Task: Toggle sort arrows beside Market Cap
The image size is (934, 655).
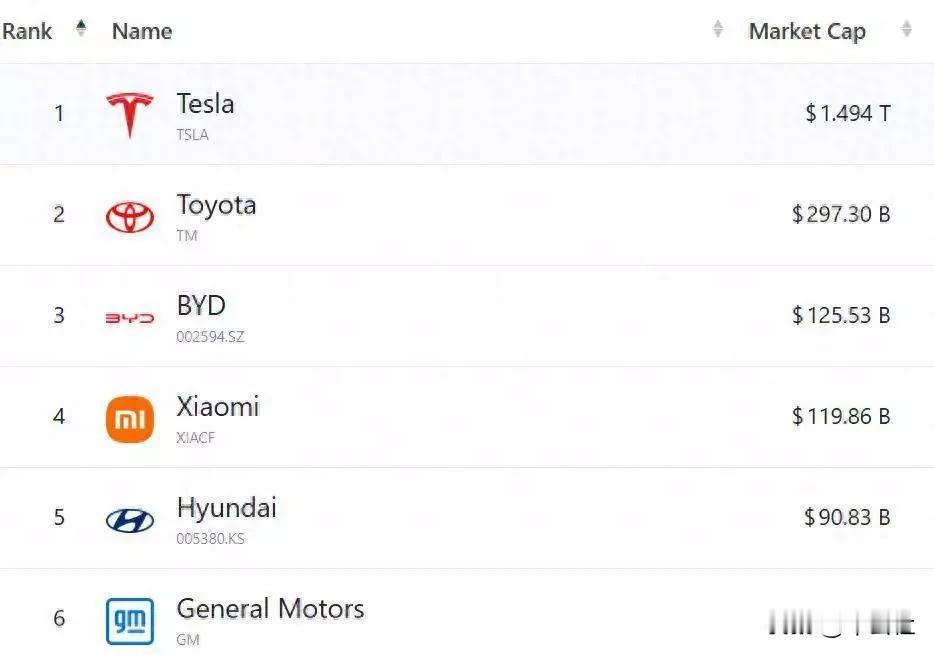Action: click(x=906, y=30)
